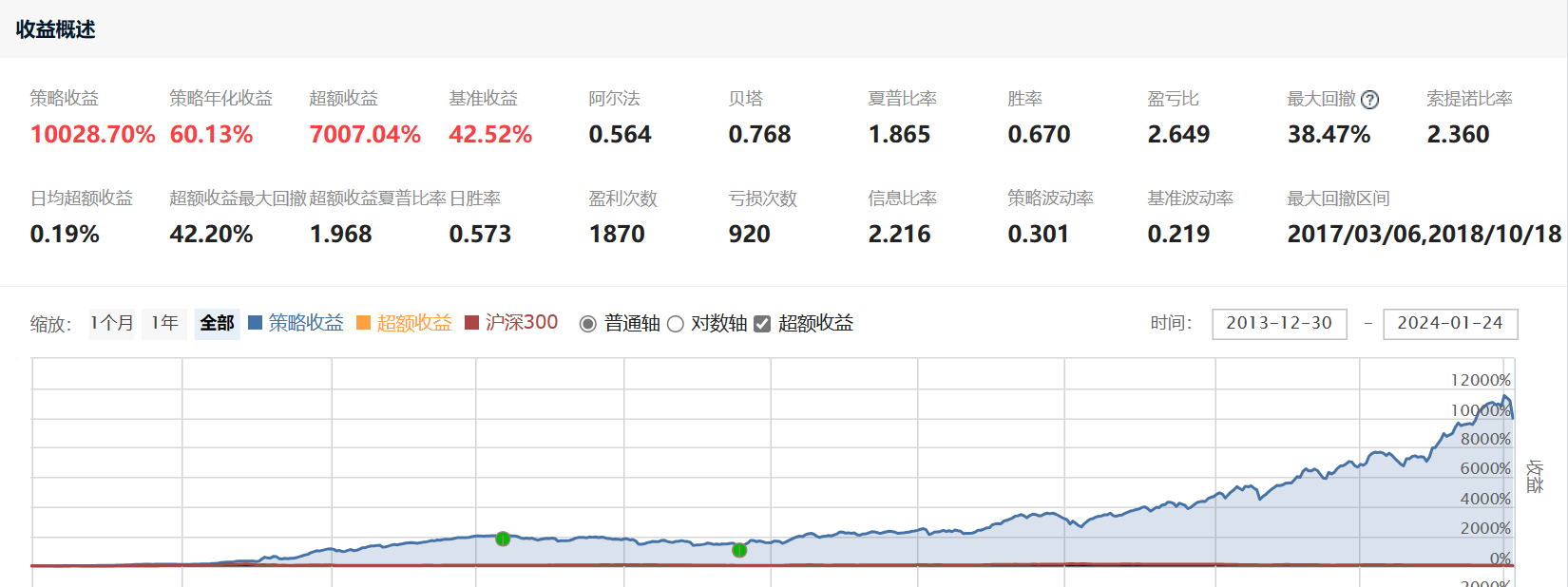
Task: Zoom chart to 1个月 range
Action: point(112,324)
